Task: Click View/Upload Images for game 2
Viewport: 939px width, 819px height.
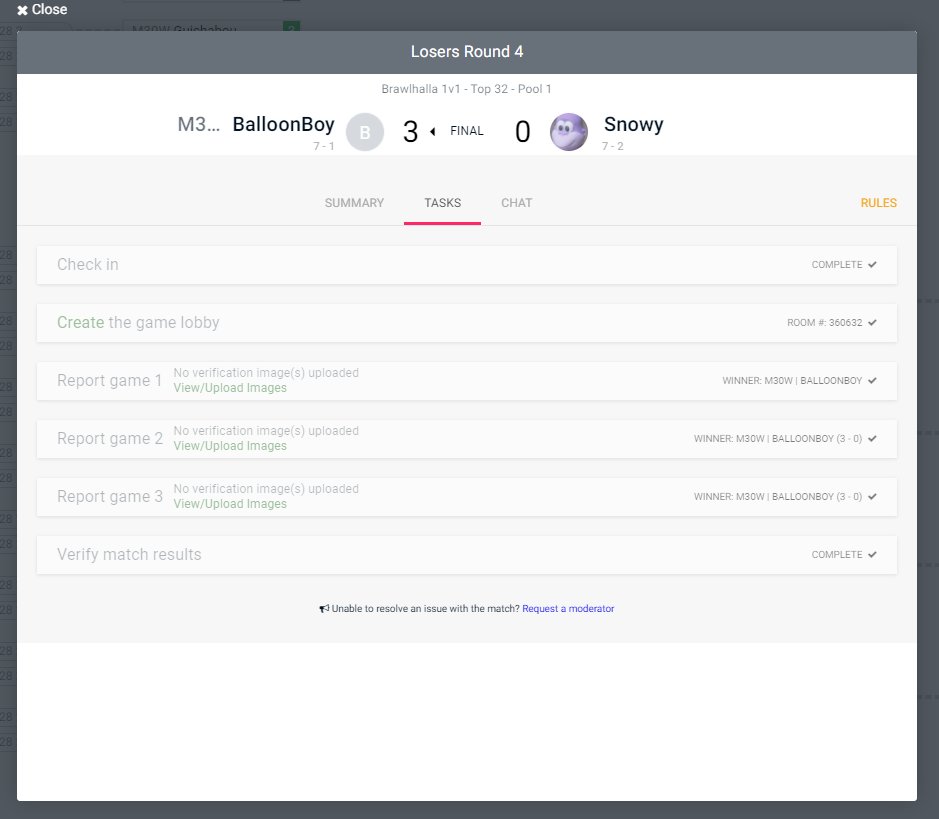Action: pyautogui.click(x=230, y=446)
